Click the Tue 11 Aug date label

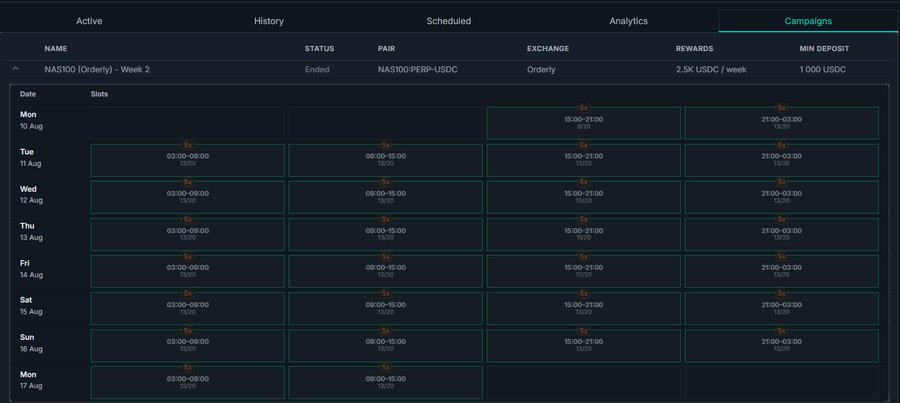pyautogui.click(x=31, y=157)
